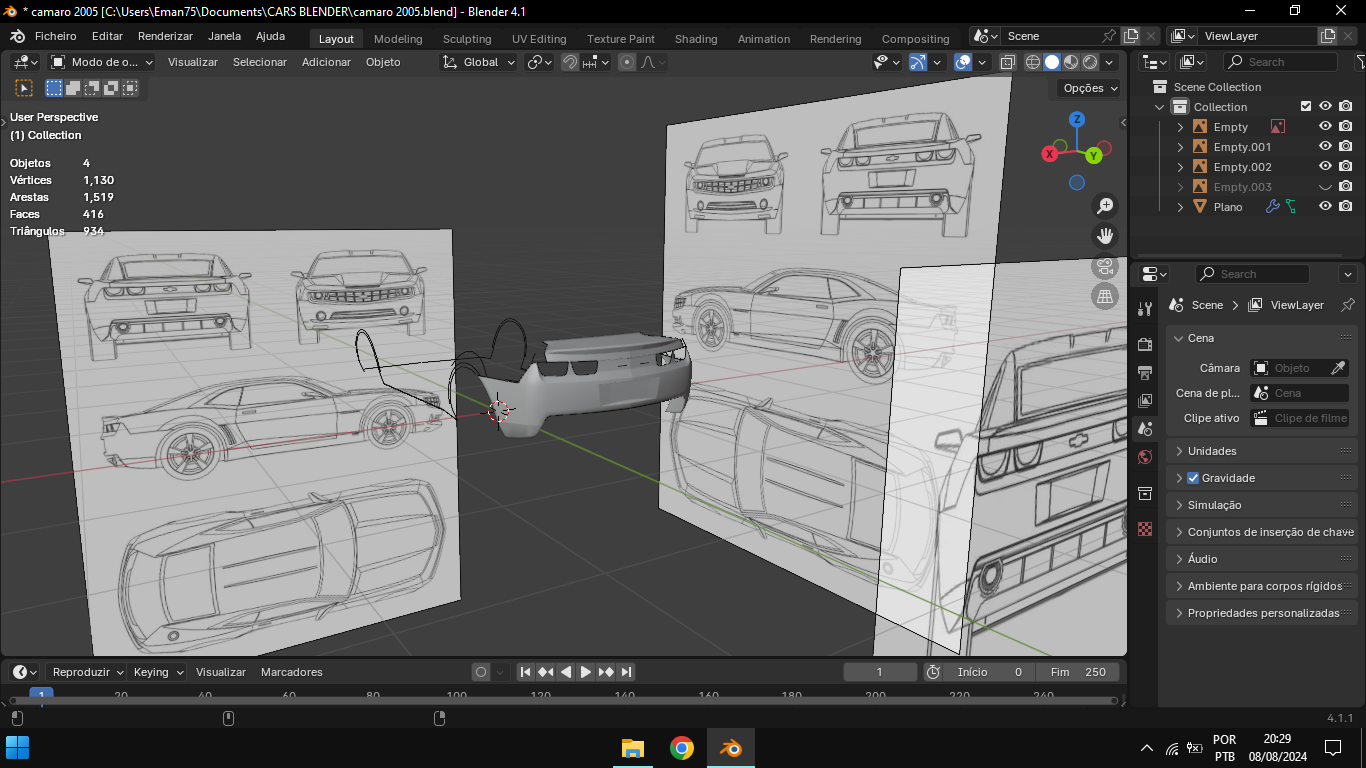The height and width of the screenshot is (768, 1366).
Task: Toggle camera view gizmo icon
Action: click(x=1105, y=266)
